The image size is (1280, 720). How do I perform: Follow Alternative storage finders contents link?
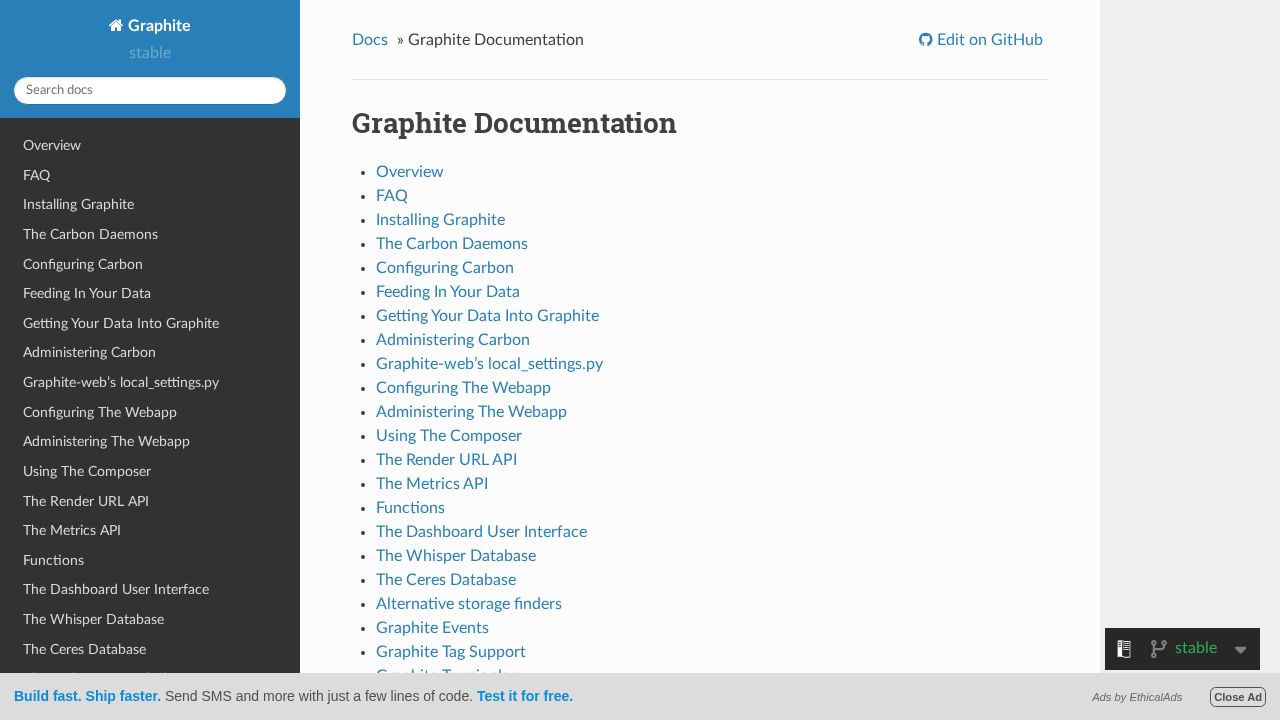point(469,604)
